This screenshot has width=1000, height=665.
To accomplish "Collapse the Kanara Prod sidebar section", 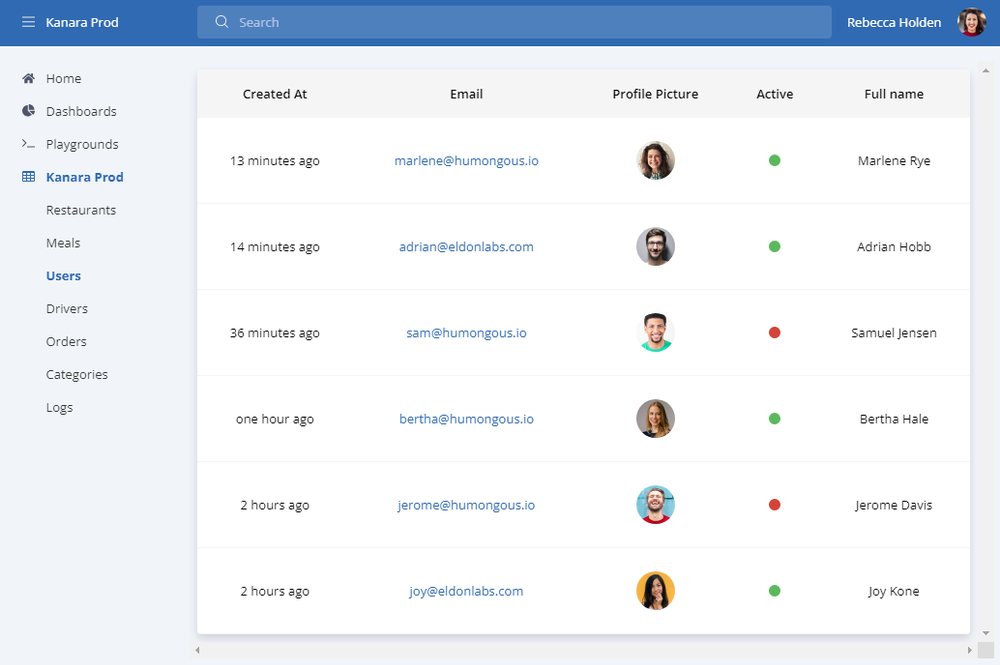I will (x=84, y=177).
